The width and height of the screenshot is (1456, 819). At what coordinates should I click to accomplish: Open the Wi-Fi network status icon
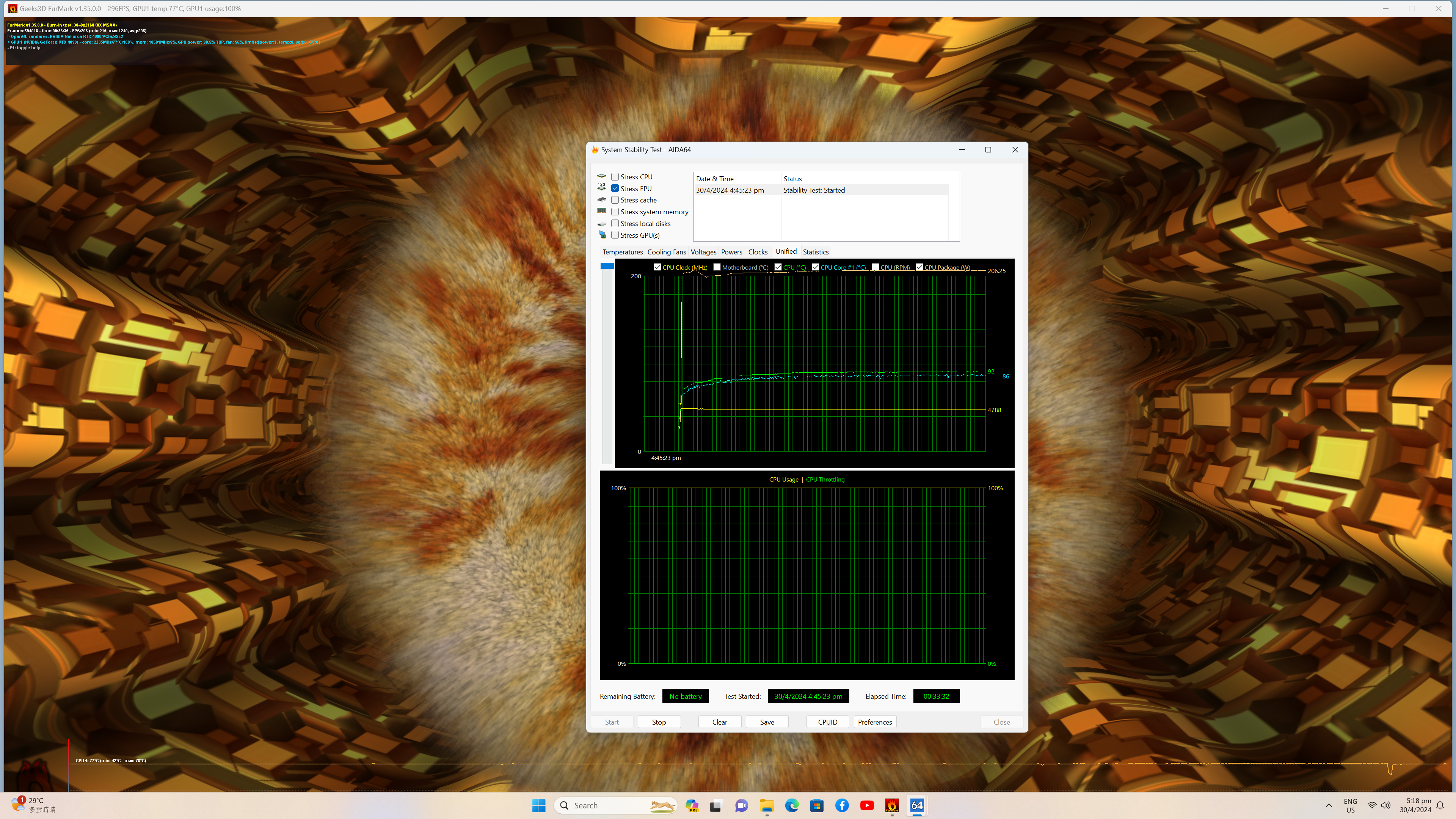pyautogui.click(x=1372, y=805)
